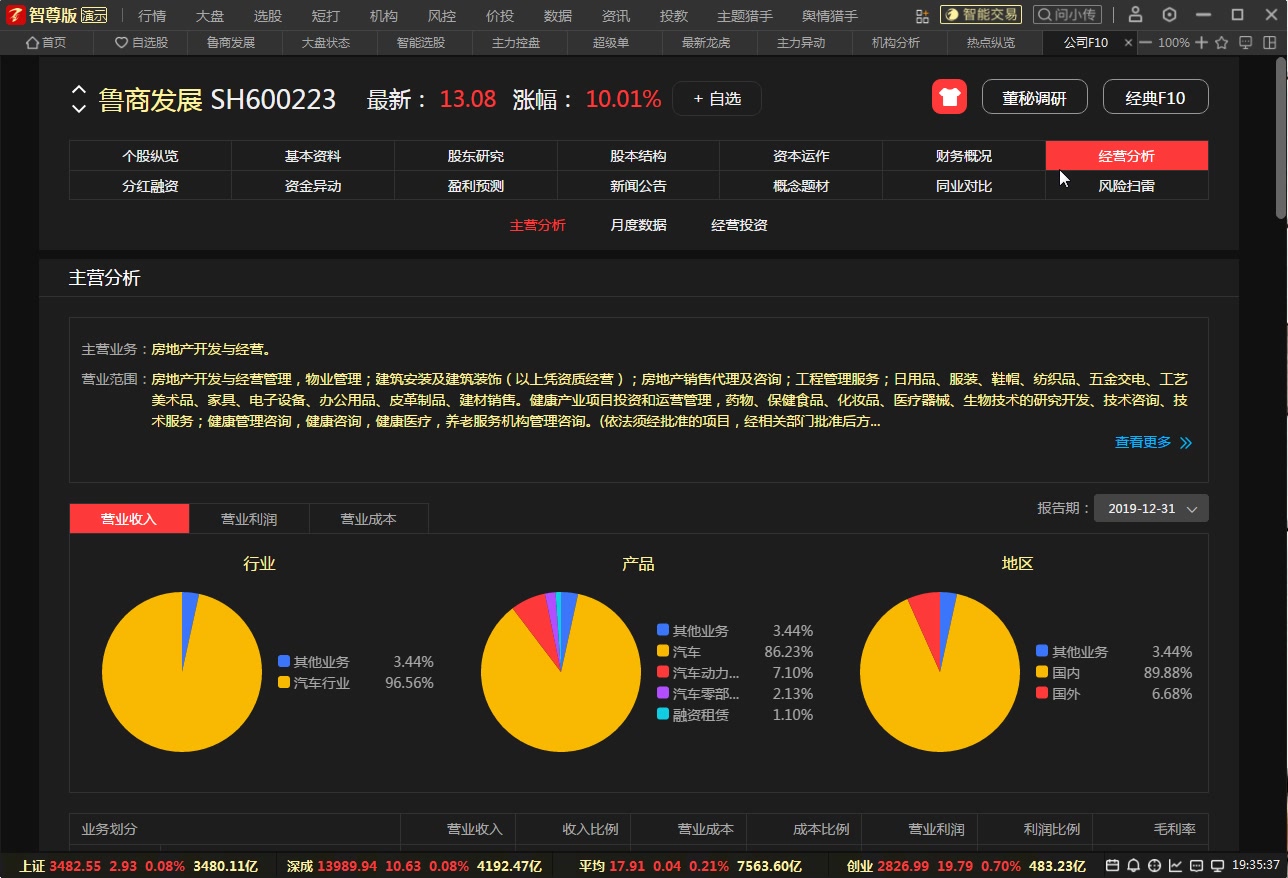Select 同业对比 section
Viewport: 1288px width, 878px height.
point(964,186)
